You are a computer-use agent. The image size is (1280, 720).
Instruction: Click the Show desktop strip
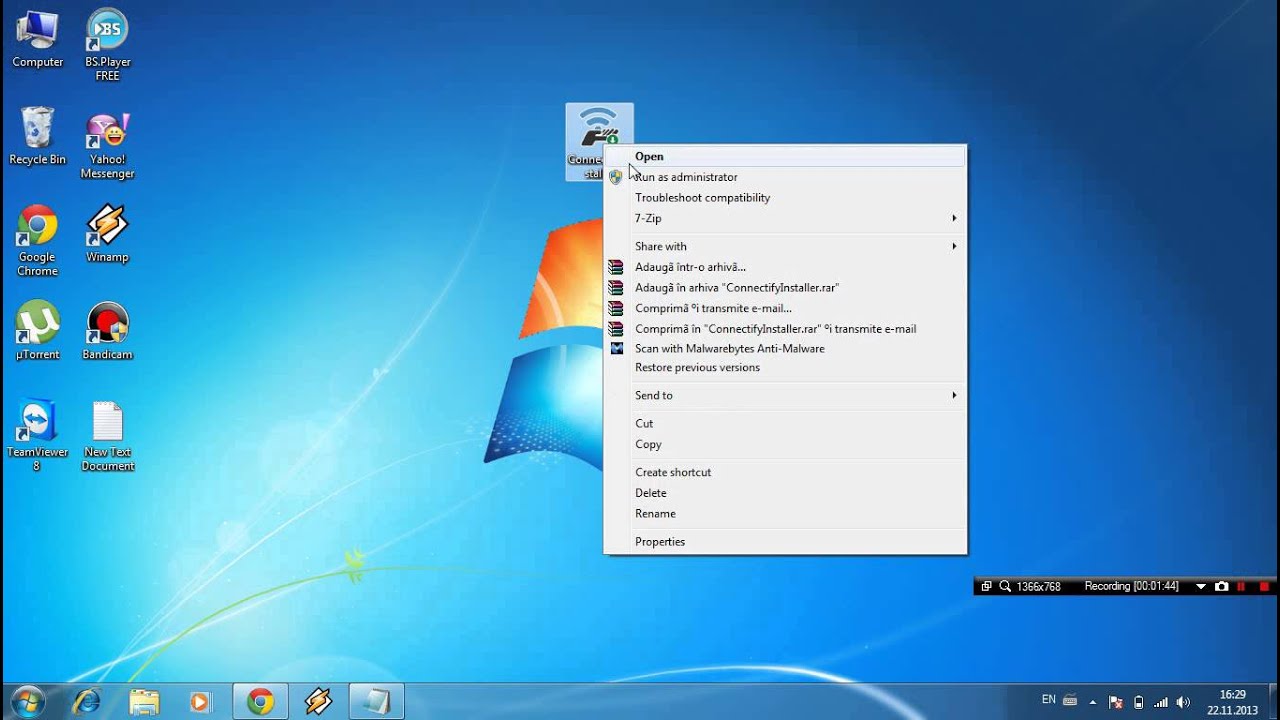1272,702
